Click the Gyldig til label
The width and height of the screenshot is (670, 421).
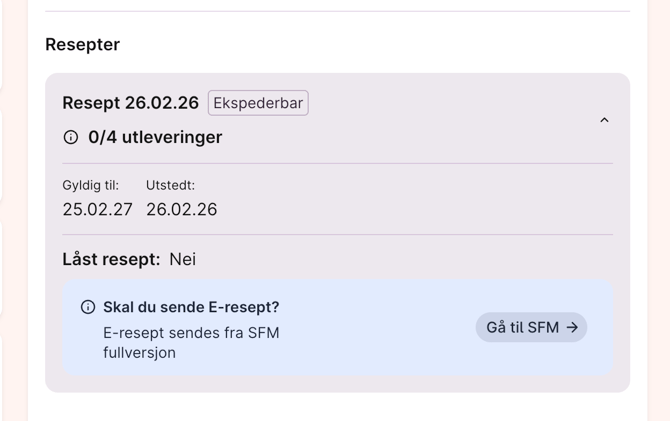tap(90, 185)
